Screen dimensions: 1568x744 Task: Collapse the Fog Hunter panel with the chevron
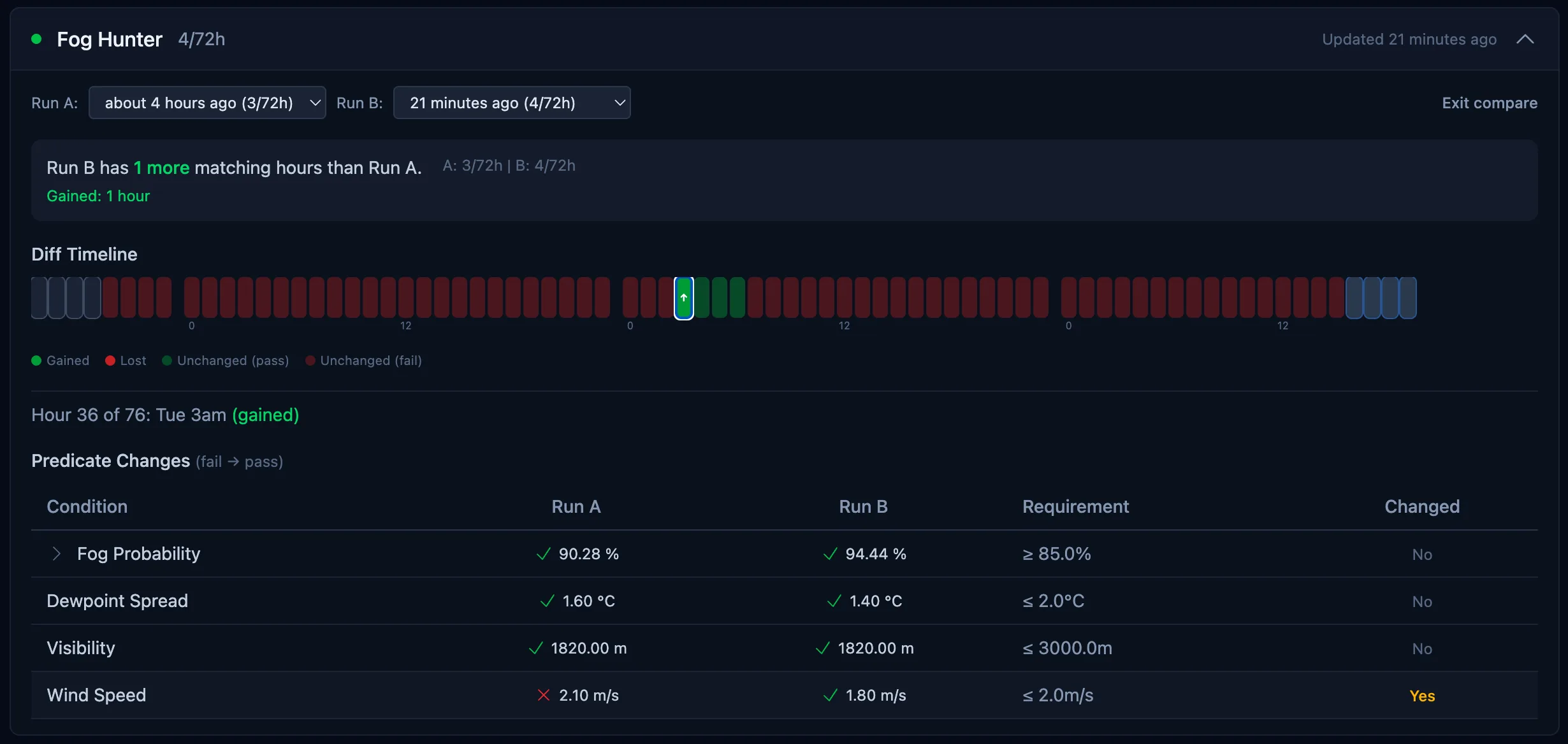(x=1525, y=39)
